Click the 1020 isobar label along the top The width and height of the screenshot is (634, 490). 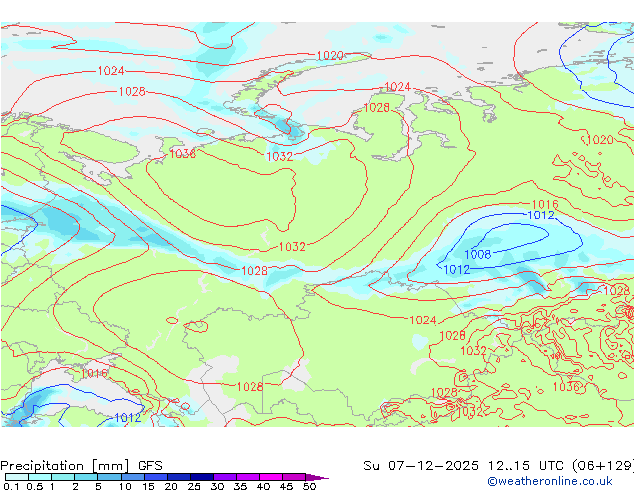tap(330, 55)
